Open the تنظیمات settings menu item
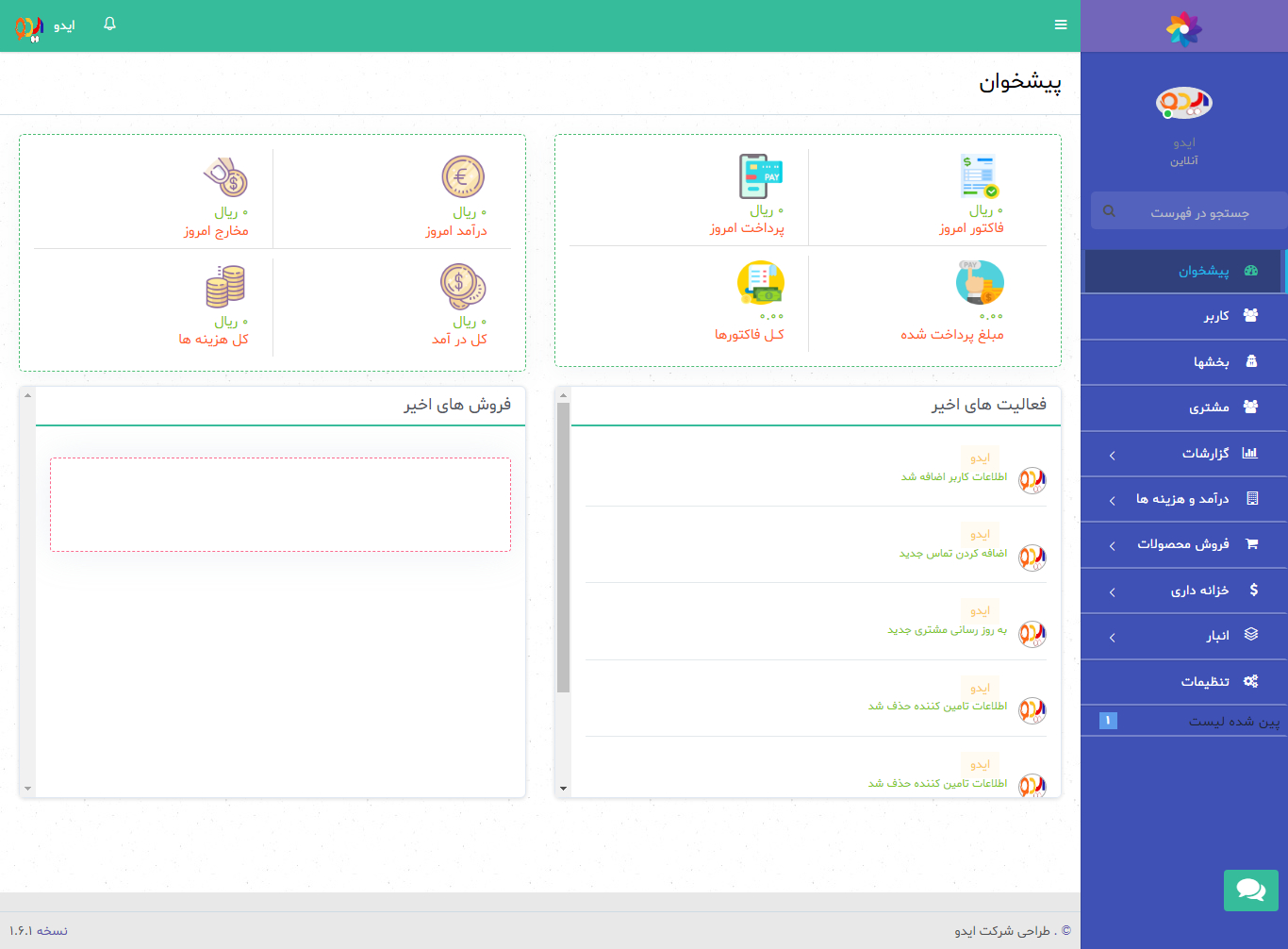This screenshot has width=1288, height=949. [1205, 681]
